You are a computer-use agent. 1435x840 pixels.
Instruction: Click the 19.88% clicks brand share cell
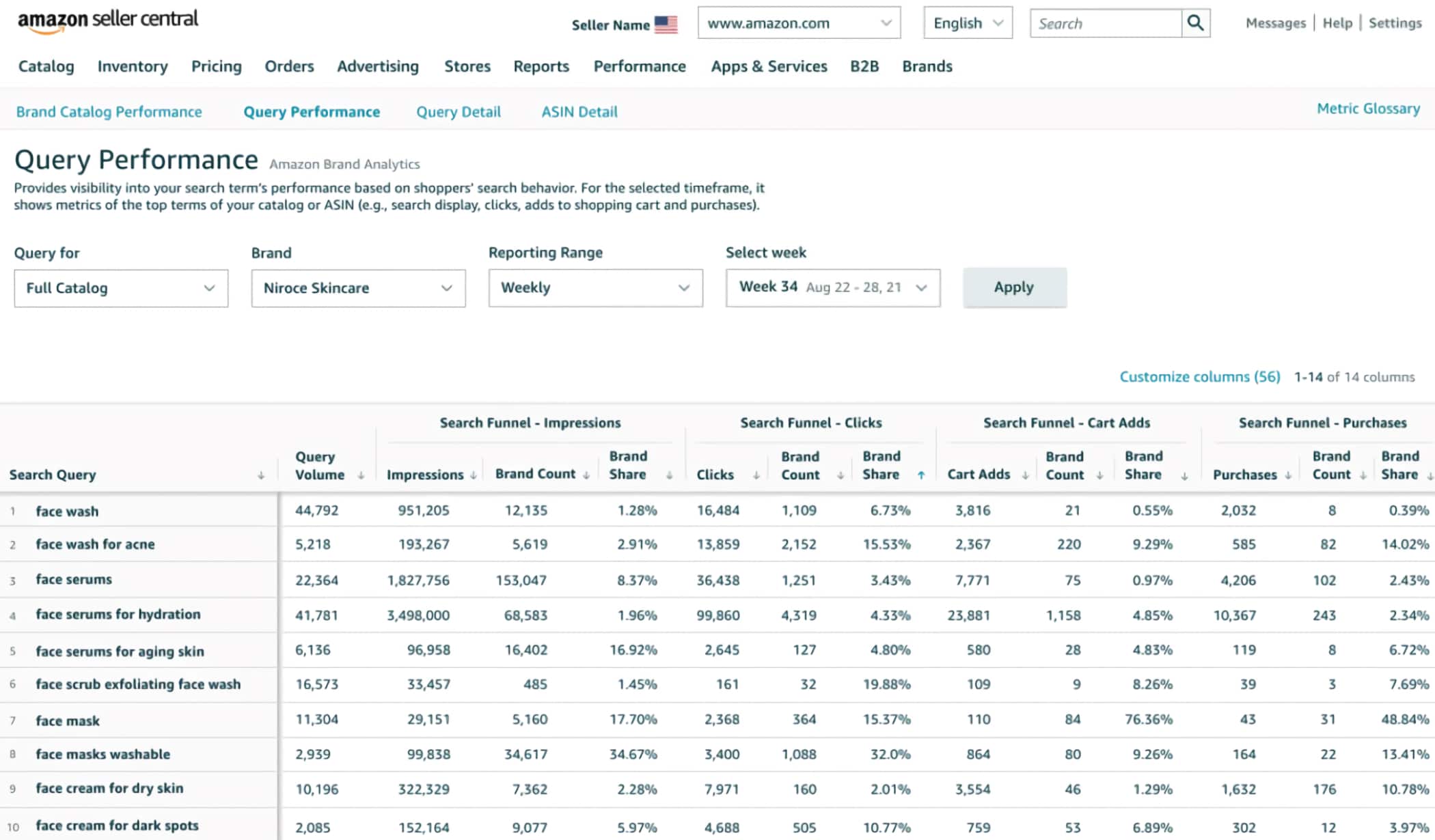click(886, 684)
